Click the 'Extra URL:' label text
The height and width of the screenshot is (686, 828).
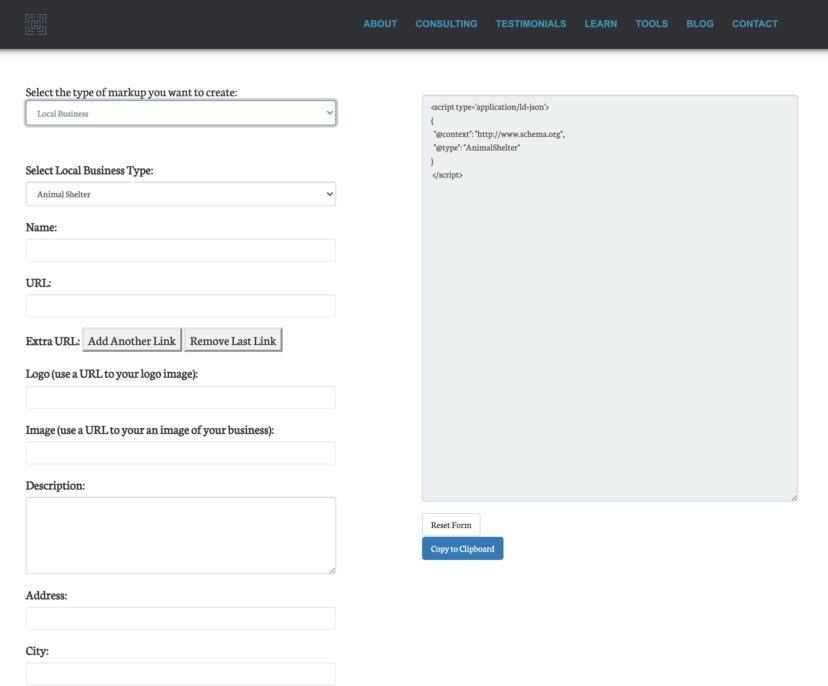pos(52,341)
